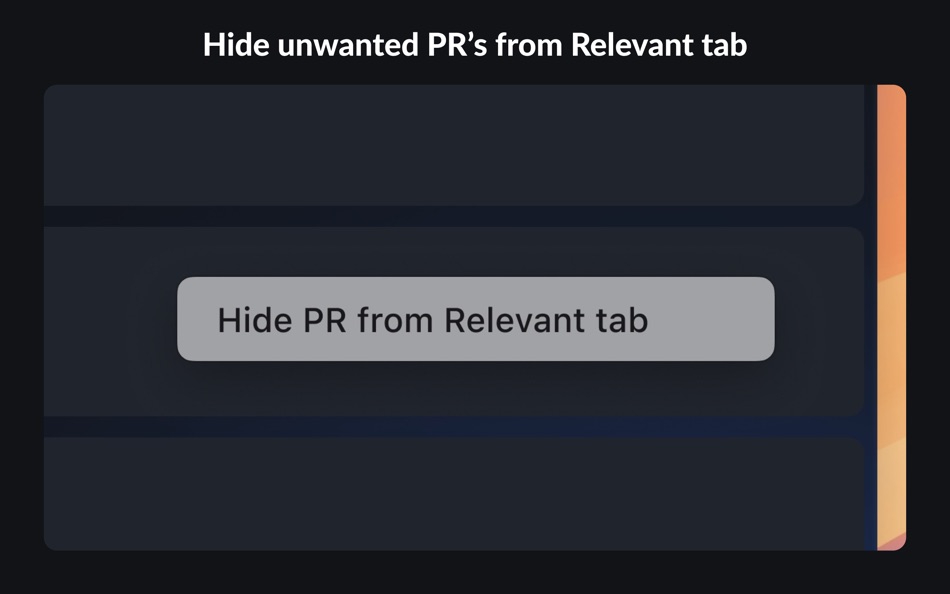This screenshot has width=950, height=594.
Task: Click the word PR in the context menu
Action: point(325,319)
